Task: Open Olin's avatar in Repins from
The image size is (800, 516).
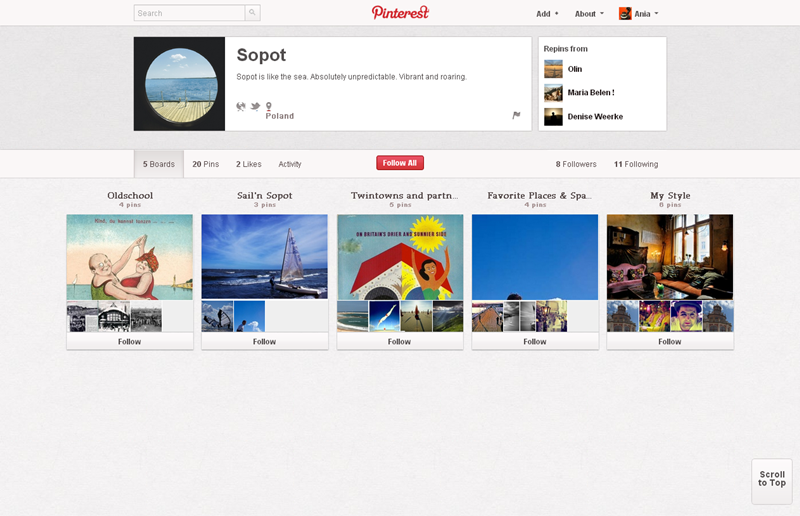Action: coord(553,69)
